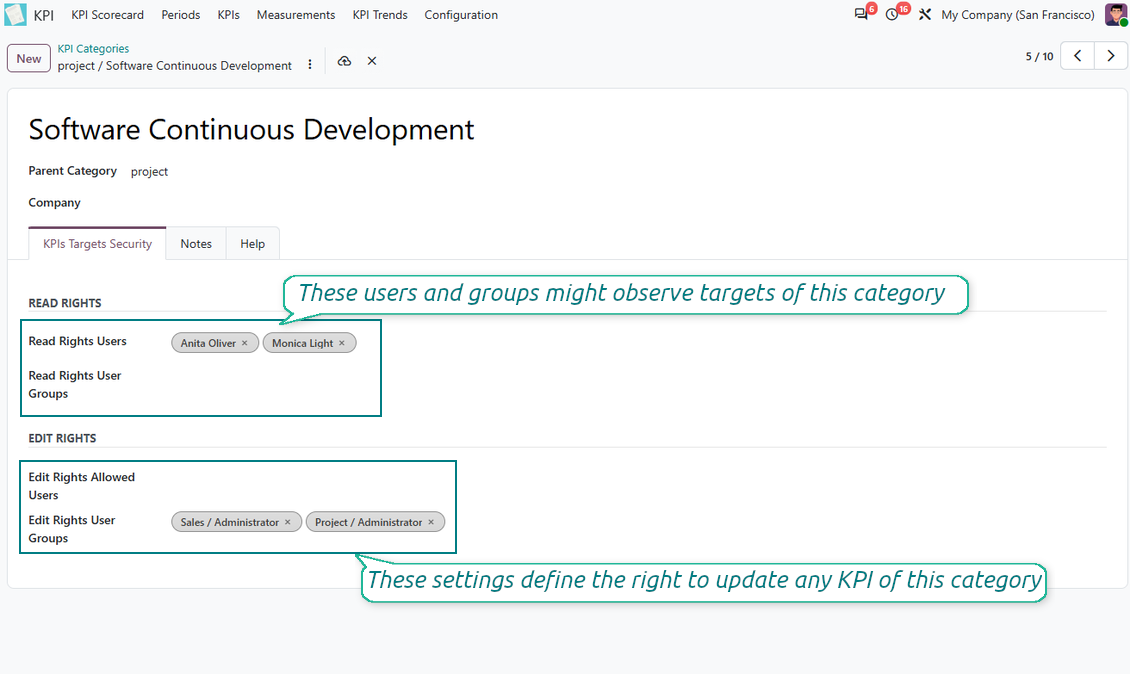This screenshot has height=674, width=1130.
Task: Open the KPI Scorecard menu
Action: click(x=107, y=14)
